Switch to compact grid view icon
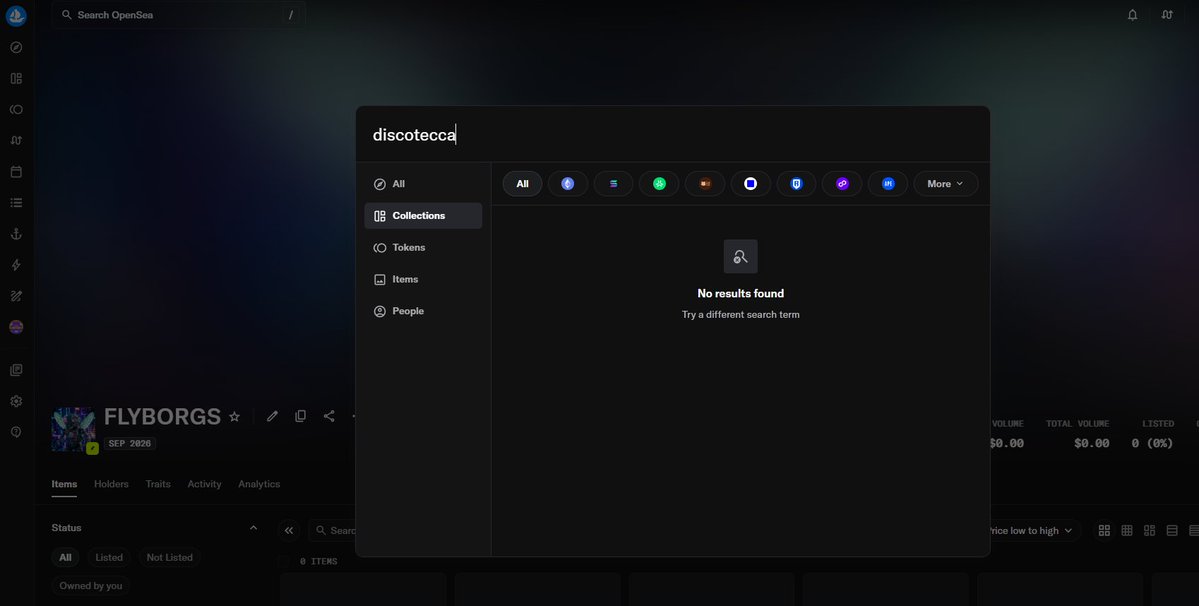Screen dimensions: 1199x606 pyautogui.click(x=1126, y=530)
